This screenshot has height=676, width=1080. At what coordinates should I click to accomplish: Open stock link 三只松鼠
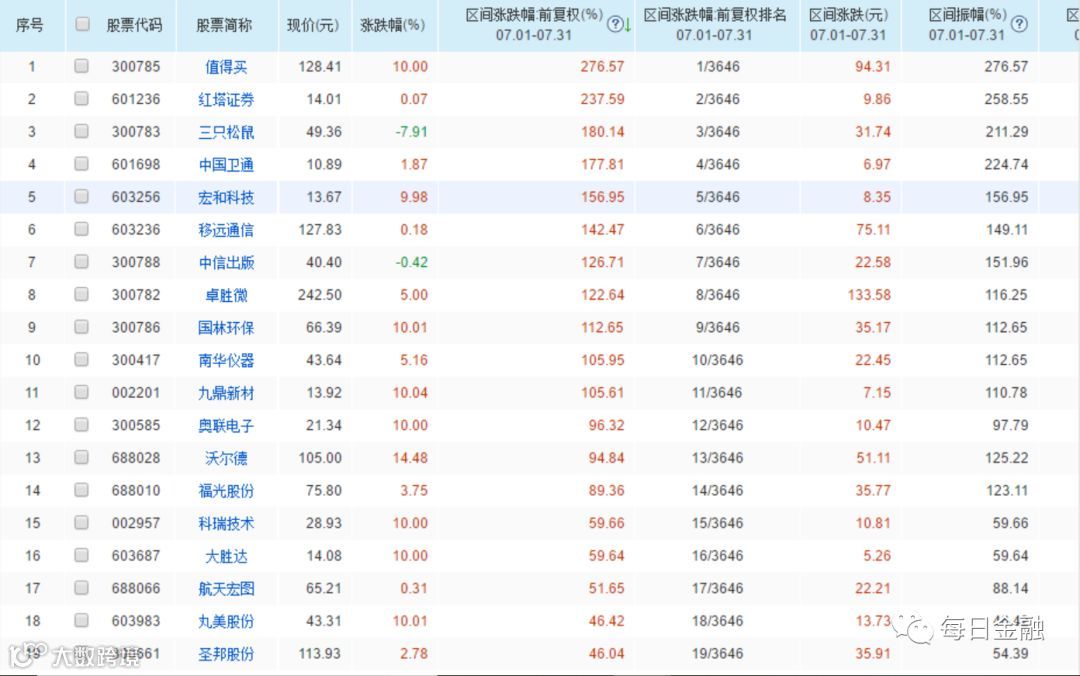click(226, 132)
